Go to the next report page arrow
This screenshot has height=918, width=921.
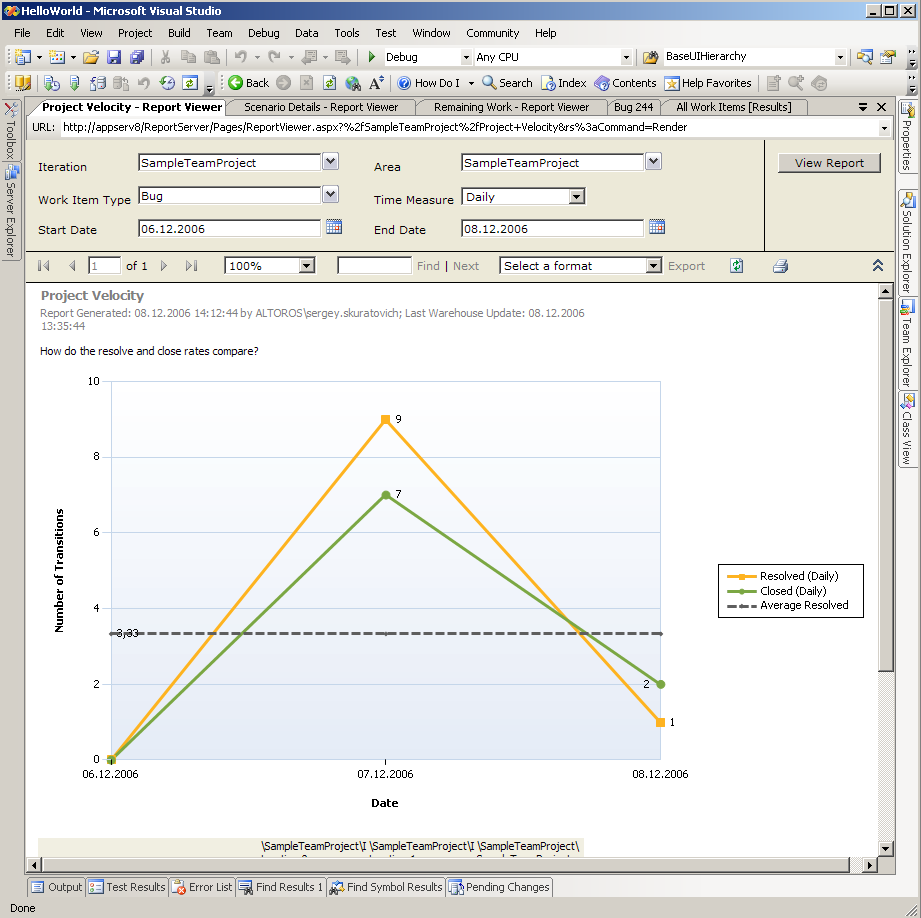point(164,266)
